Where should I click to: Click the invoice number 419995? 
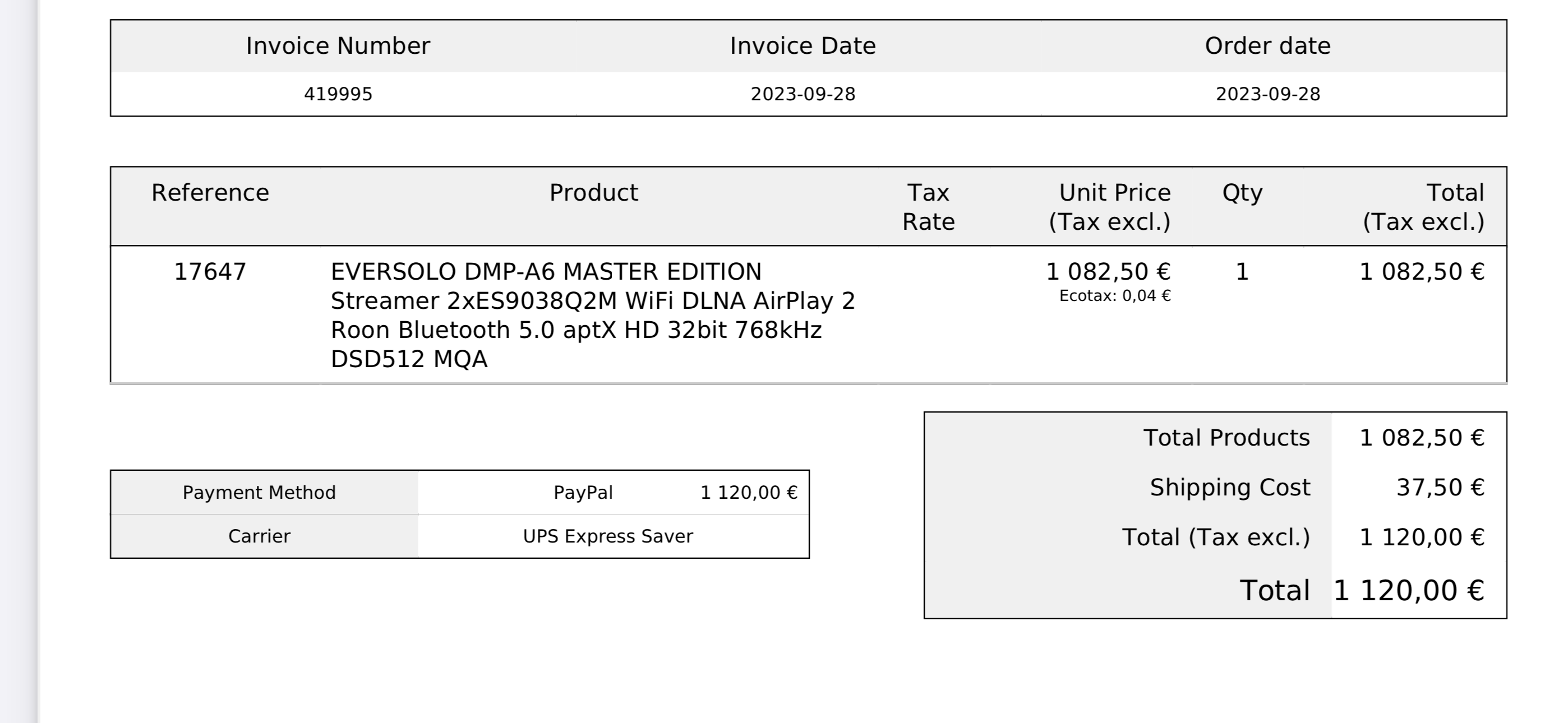coord(338,94)
